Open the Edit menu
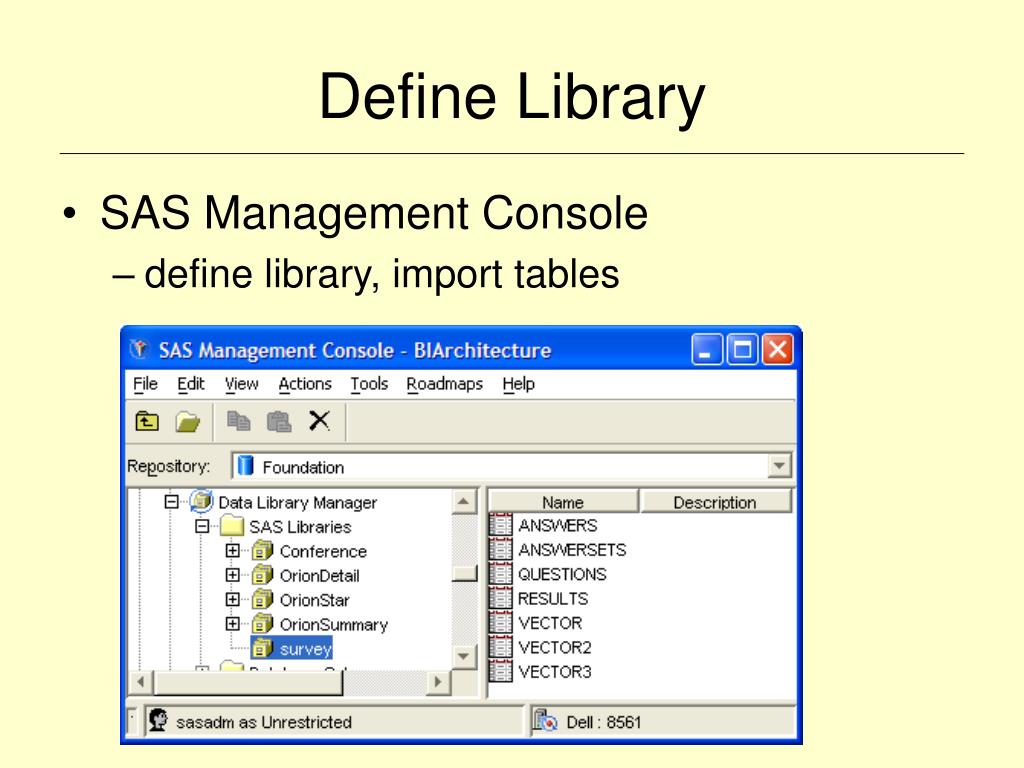Viewport: 1024px width, 768px height. pos(191,384)
